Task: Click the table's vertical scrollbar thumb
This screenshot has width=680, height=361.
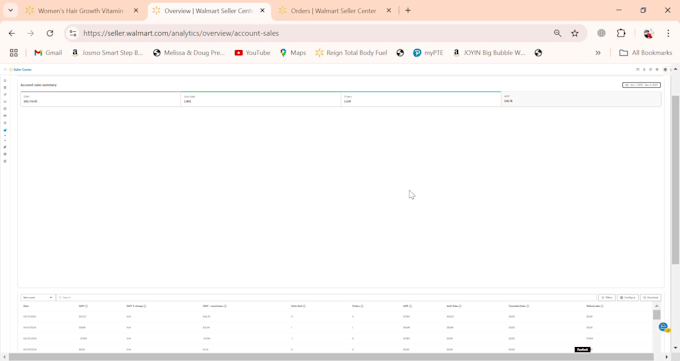Action: (657, 315)
